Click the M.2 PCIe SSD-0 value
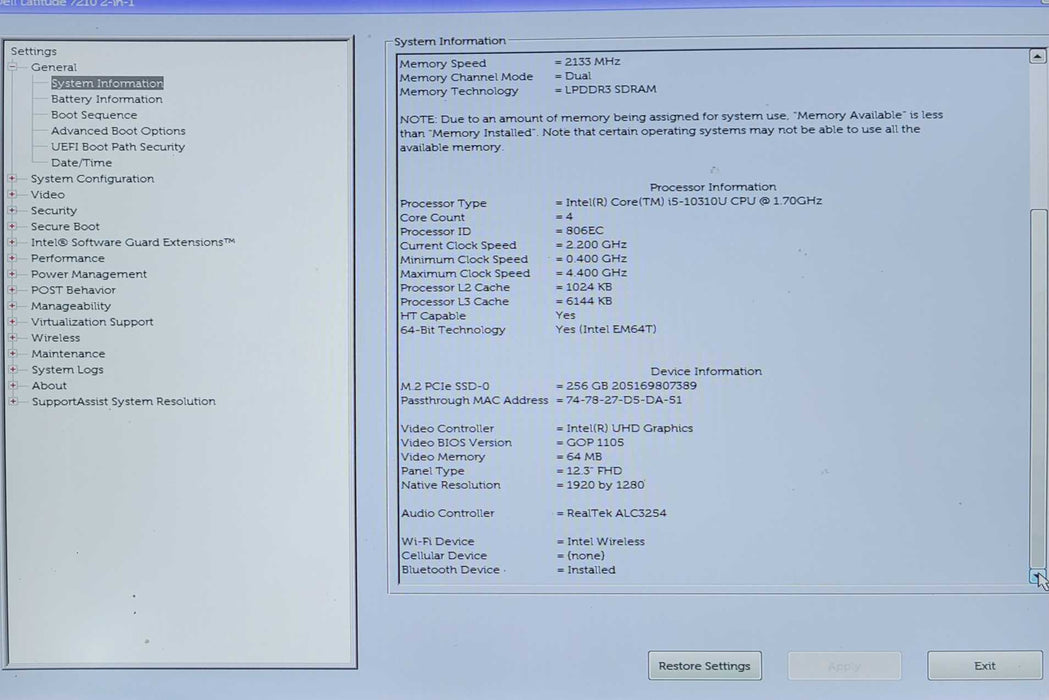 (631, 386)
